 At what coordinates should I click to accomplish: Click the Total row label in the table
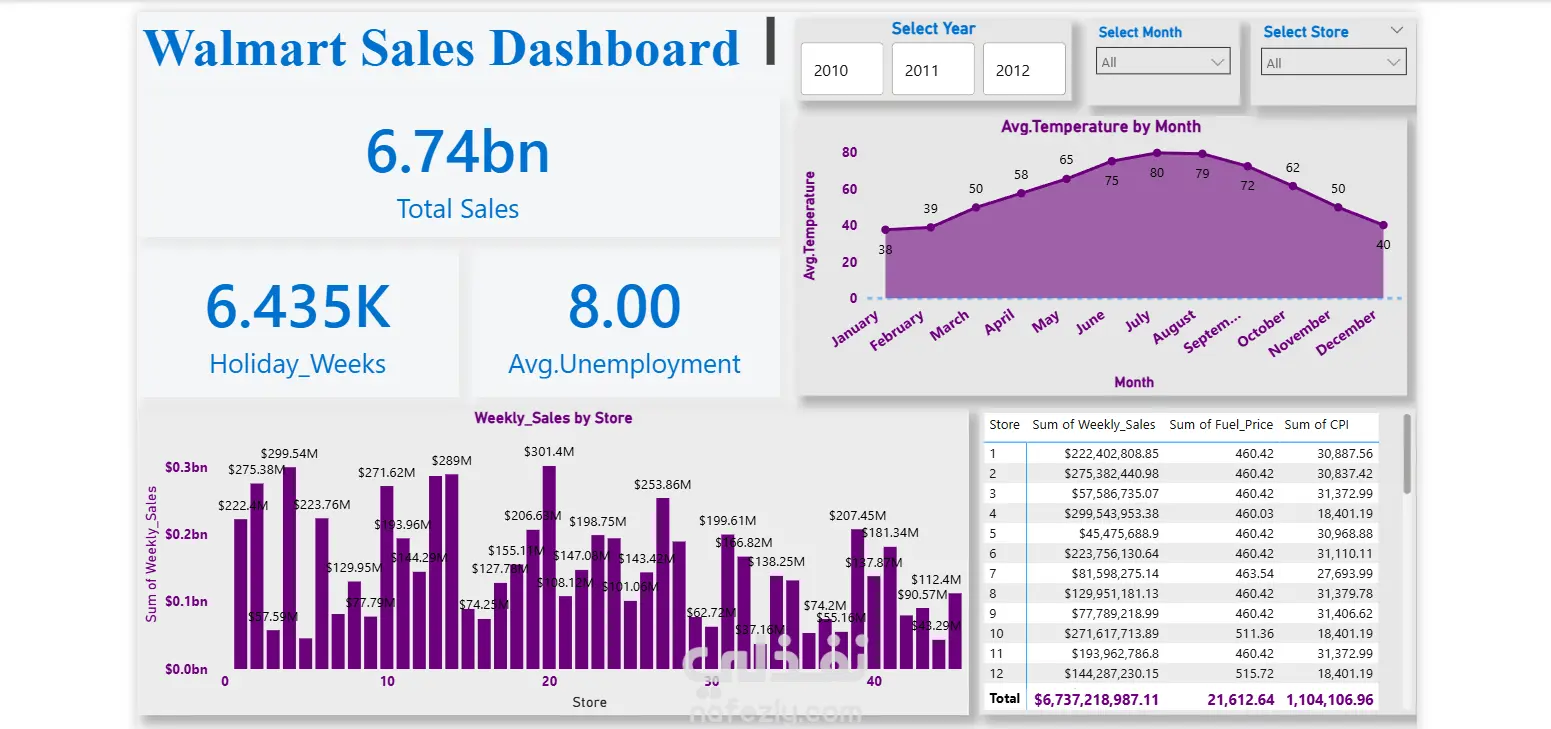click(1004, 698)
